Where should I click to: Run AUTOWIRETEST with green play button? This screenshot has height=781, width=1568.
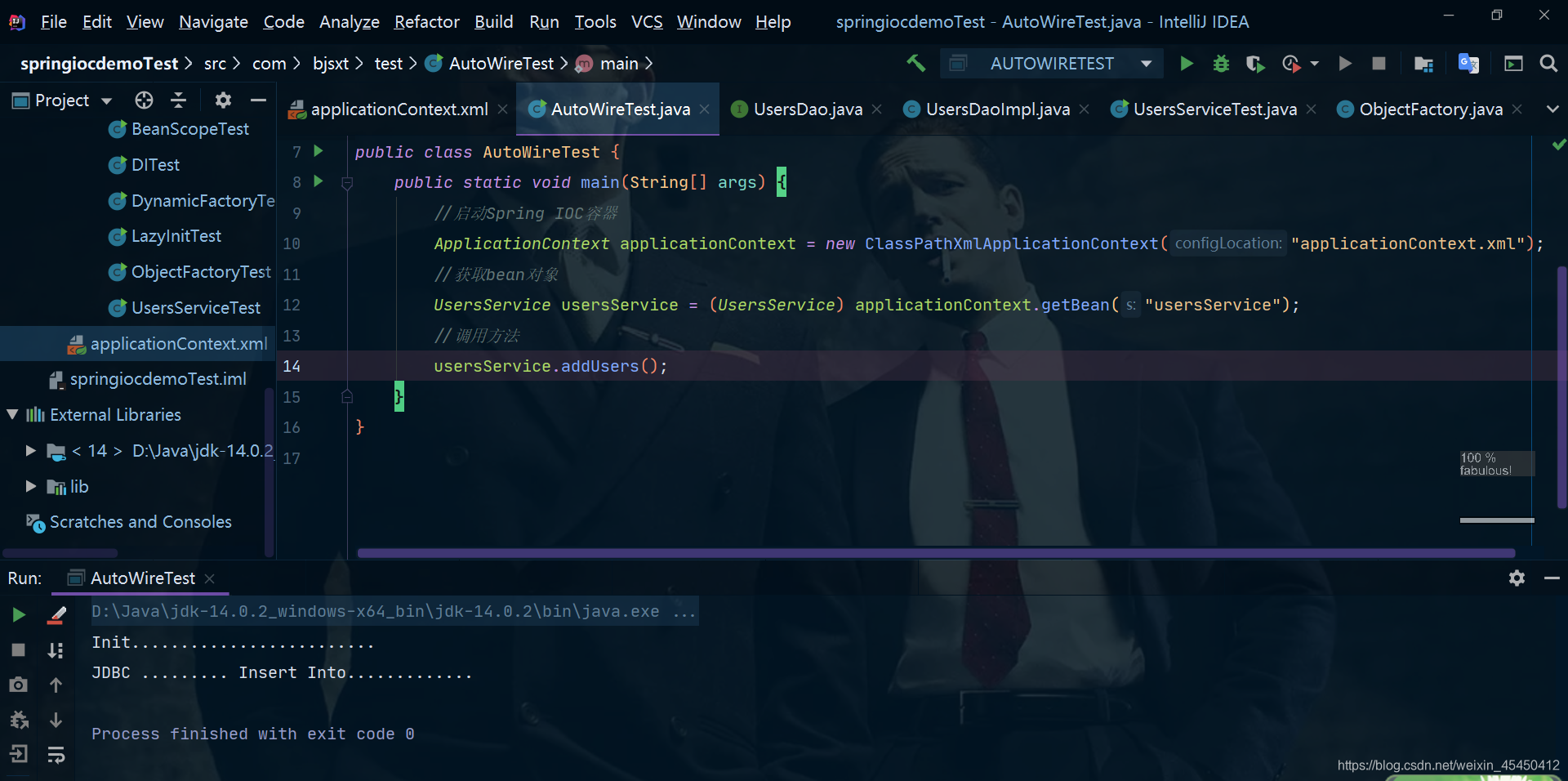tap(1186, 63)
